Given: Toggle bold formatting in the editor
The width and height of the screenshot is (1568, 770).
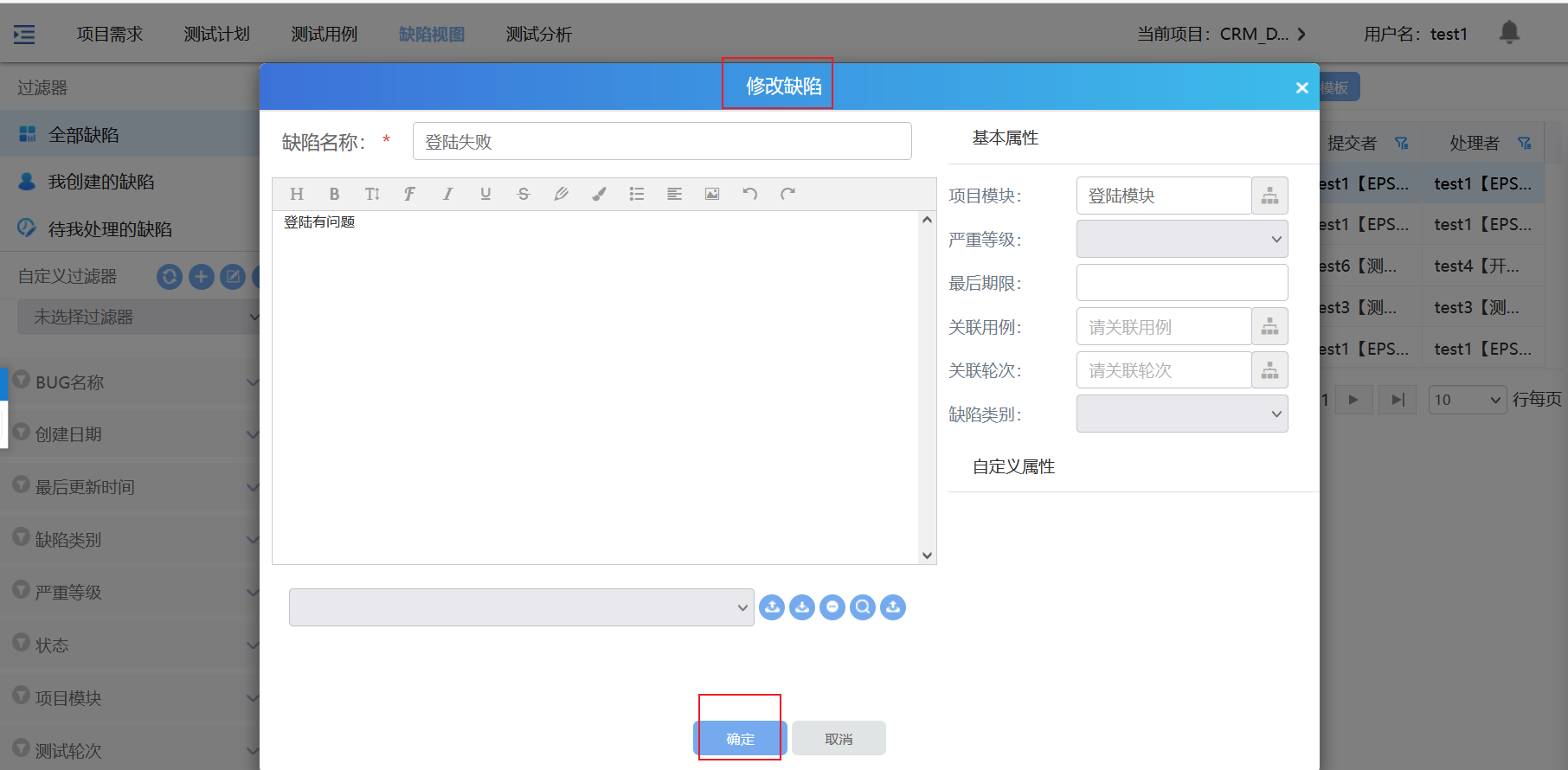Looking at the screenshot, I should pyautogui.click(x=334, y=194).
